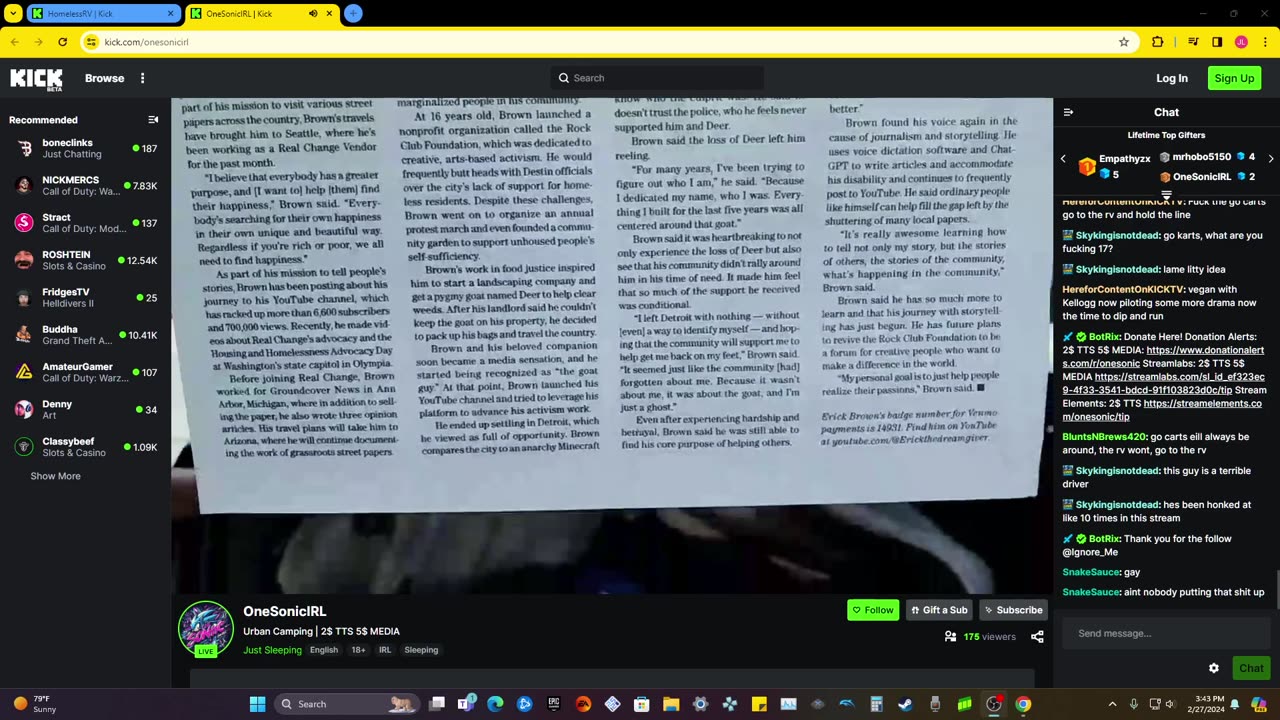Send message with the Chat button
This screenshot has height=720, width=1280.
point(1251,668)
